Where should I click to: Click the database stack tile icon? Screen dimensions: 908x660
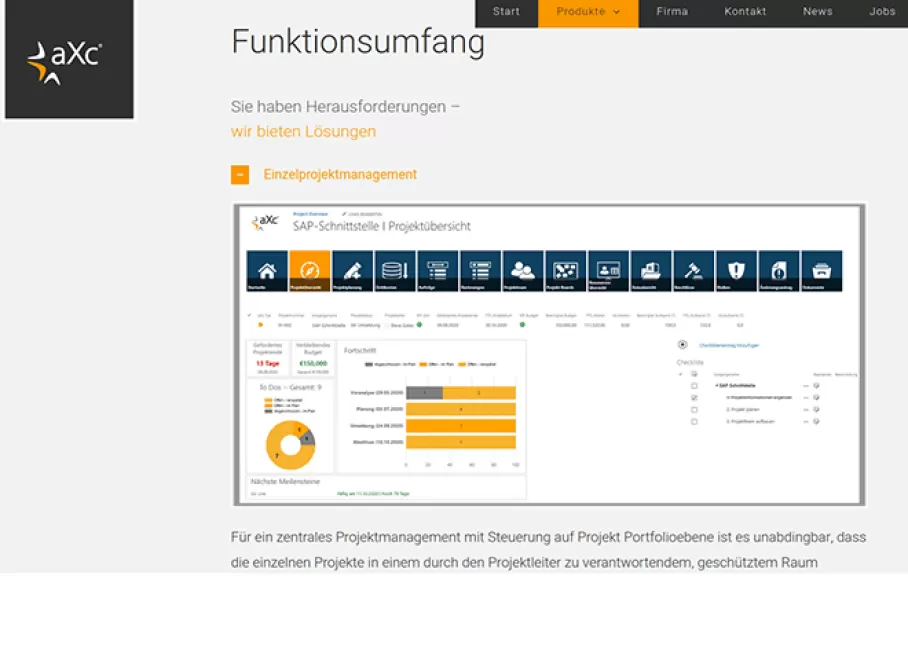point(395,271)
